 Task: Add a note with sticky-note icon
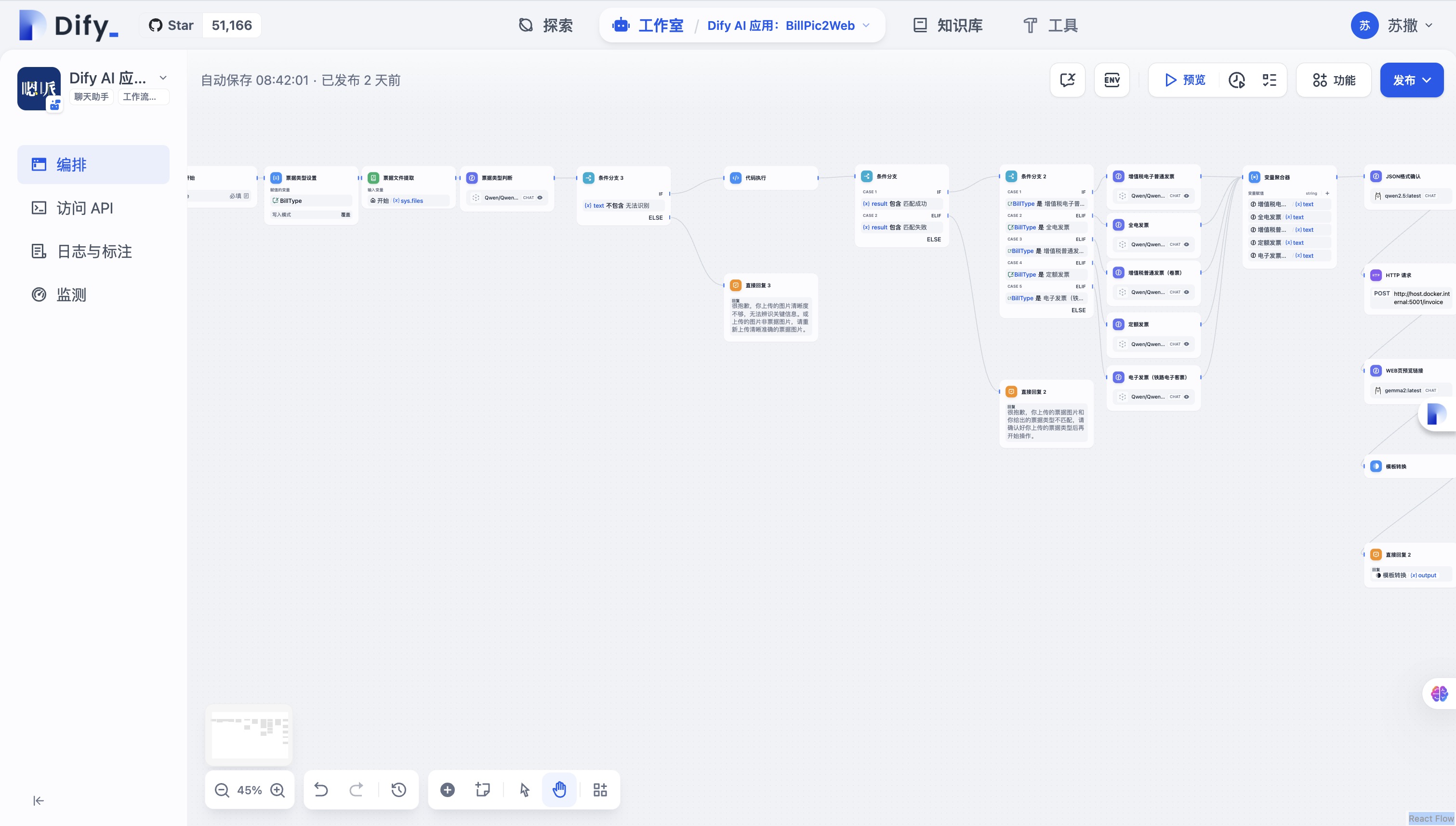point(483,790)
